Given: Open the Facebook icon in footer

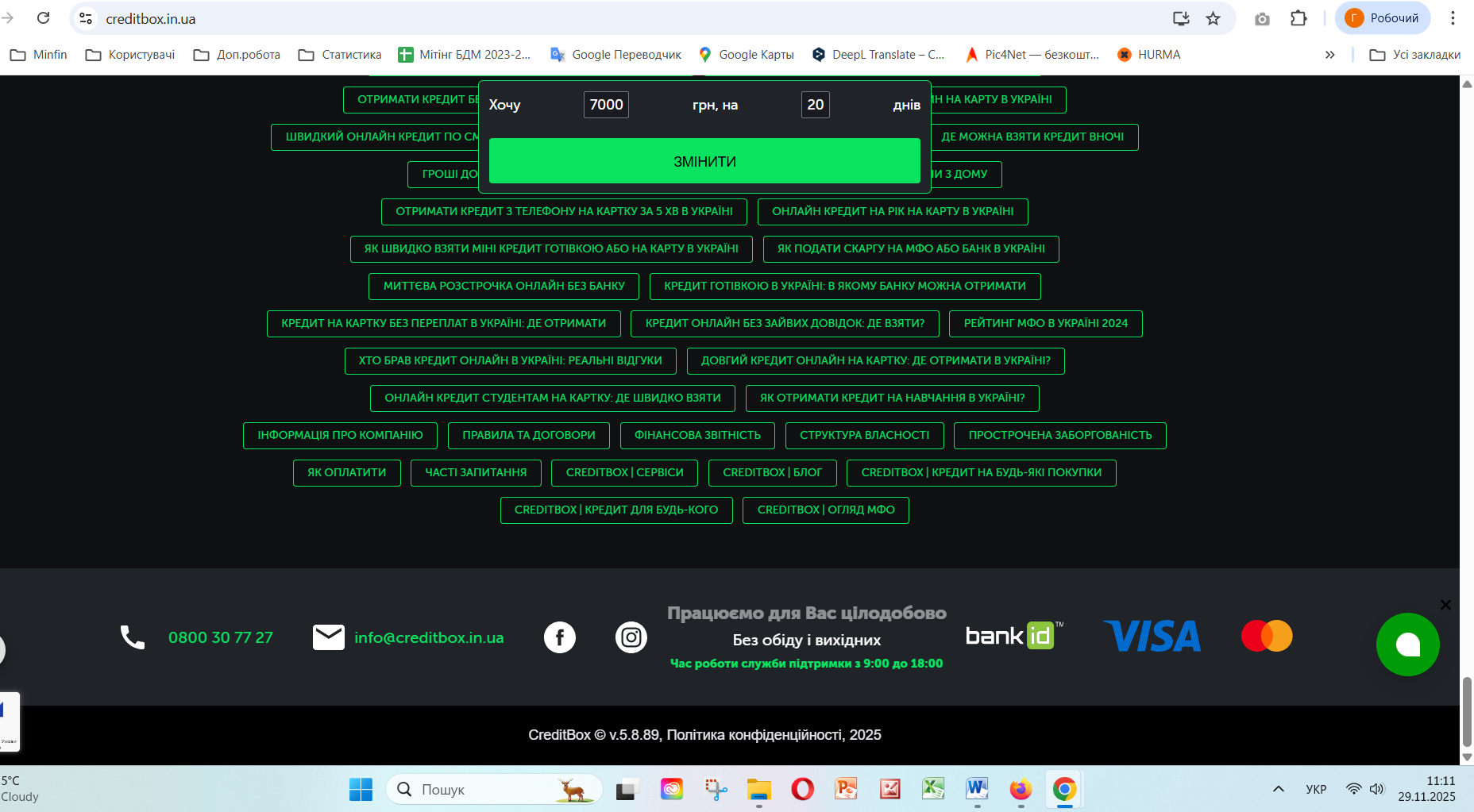Looking at the screenshot, I should click(x=560, y=637).
